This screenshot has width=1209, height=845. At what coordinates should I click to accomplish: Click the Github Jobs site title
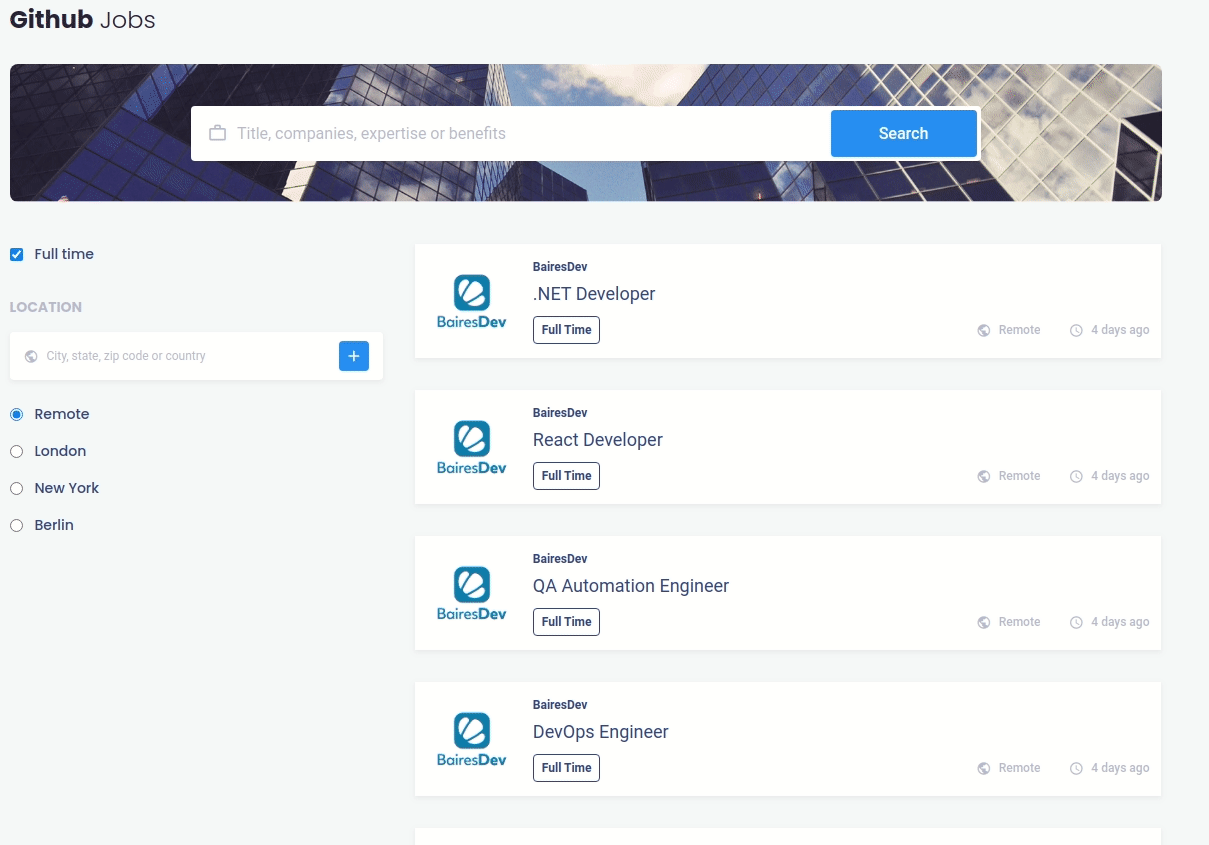click(x=83, y=19)
